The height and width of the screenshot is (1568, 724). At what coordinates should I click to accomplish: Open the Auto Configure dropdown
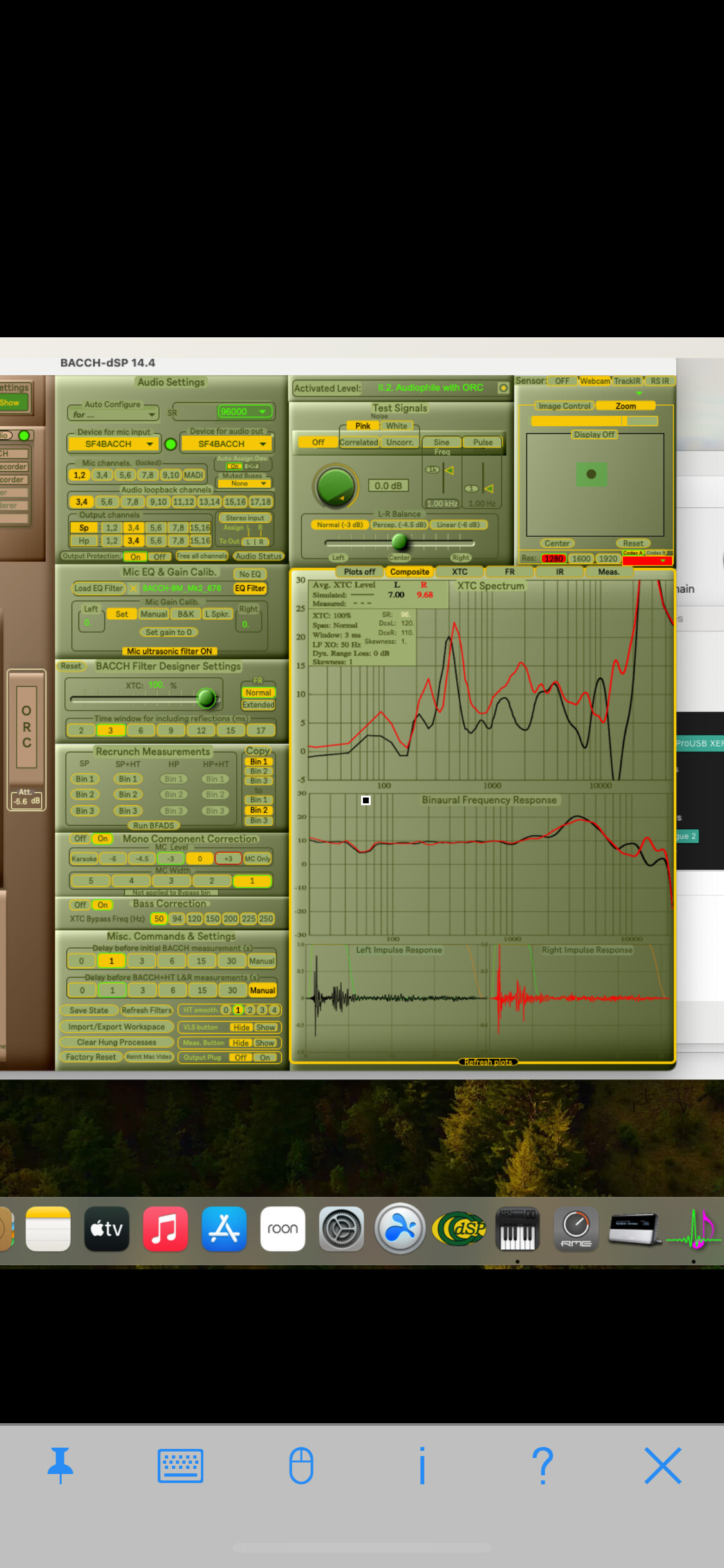click(x=113, y=415)
